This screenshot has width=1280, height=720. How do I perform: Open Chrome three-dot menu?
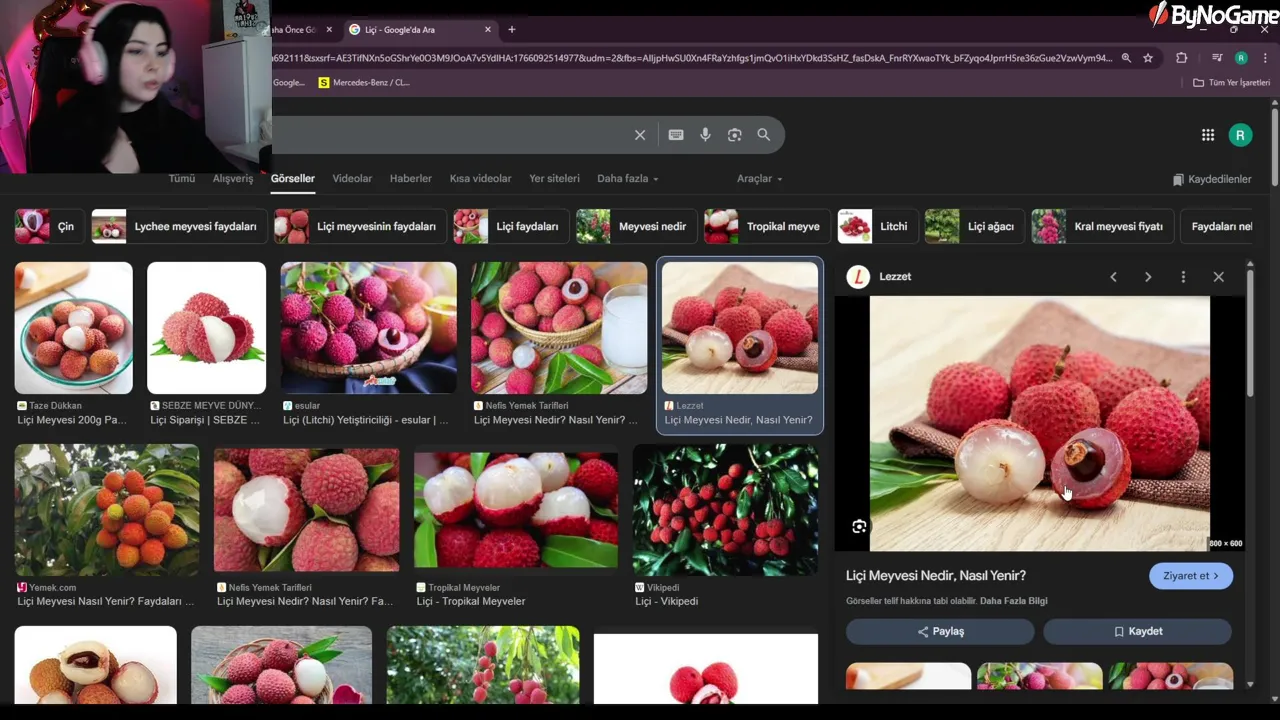pyautogui.click(x=1265, y=58)
